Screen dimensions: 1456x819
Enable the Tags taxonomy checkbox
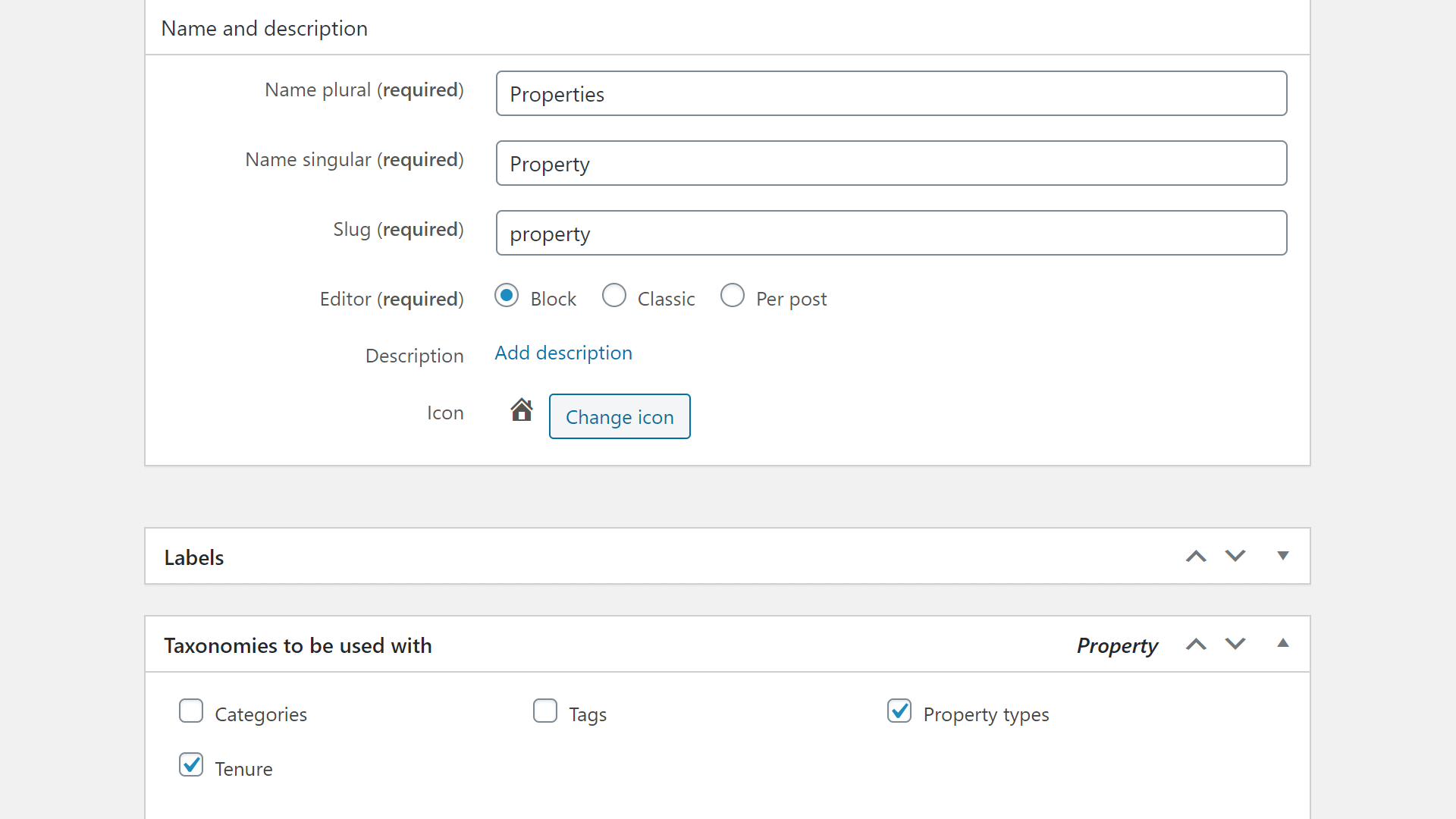tap(545, 711)
